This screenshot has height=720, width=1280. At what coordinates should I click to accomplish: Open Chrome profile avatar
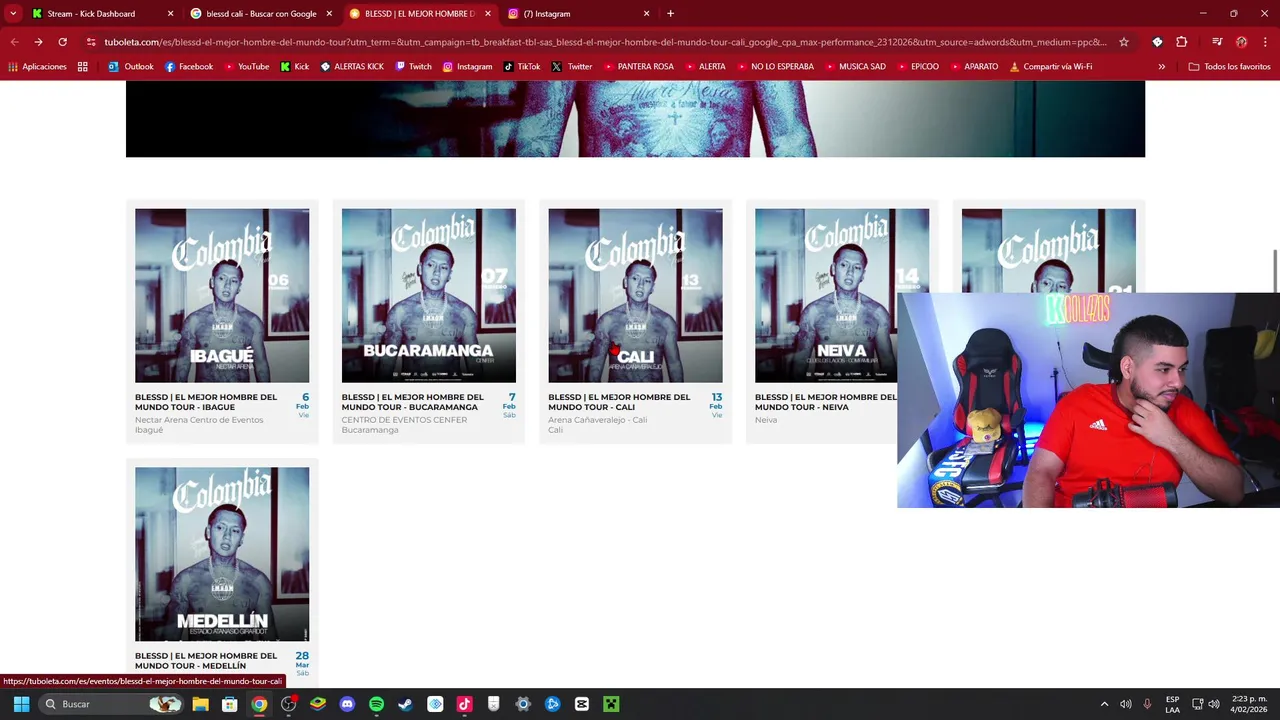click(x=1241, y=42)
